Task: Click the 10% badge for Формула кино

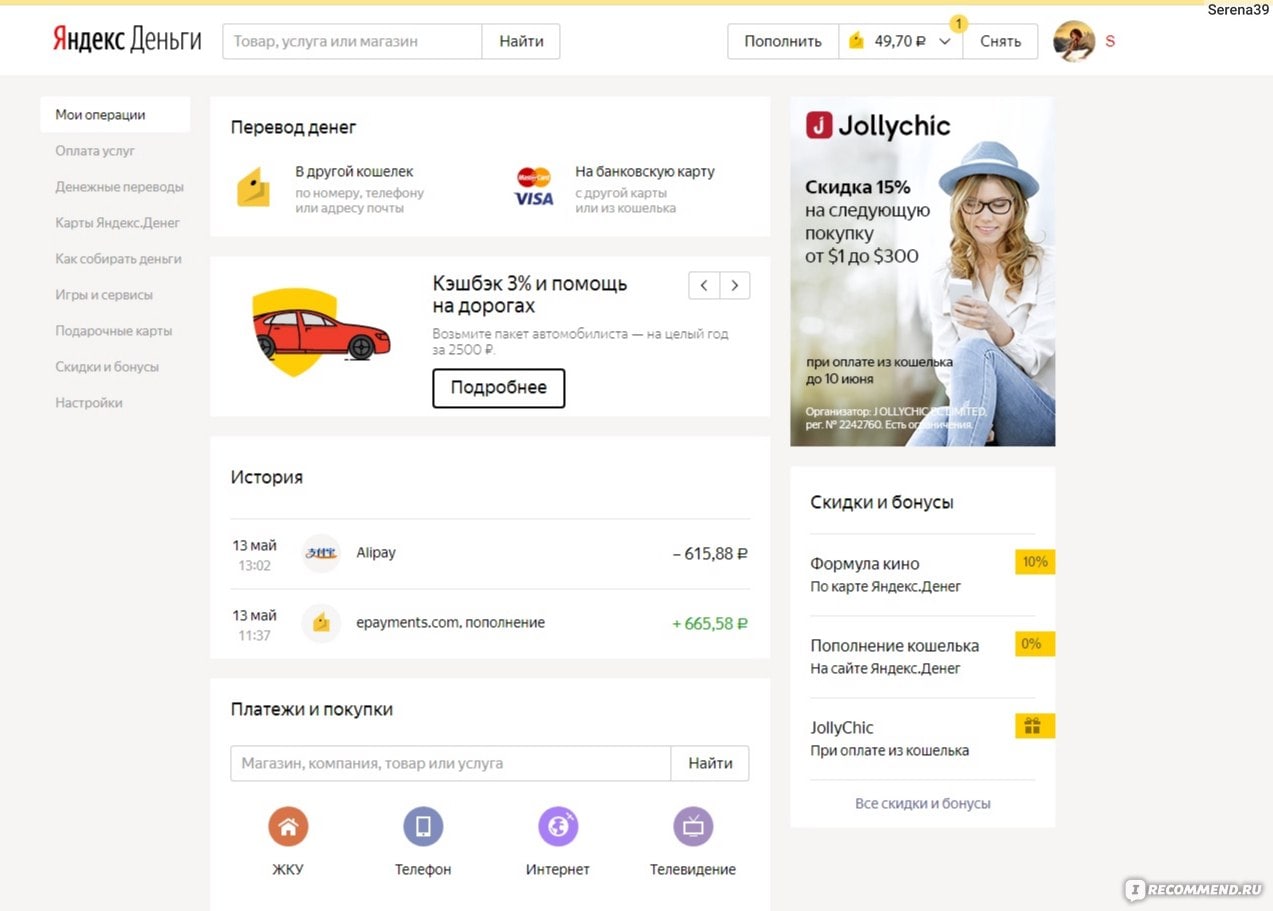Action: pos(1035,562)
